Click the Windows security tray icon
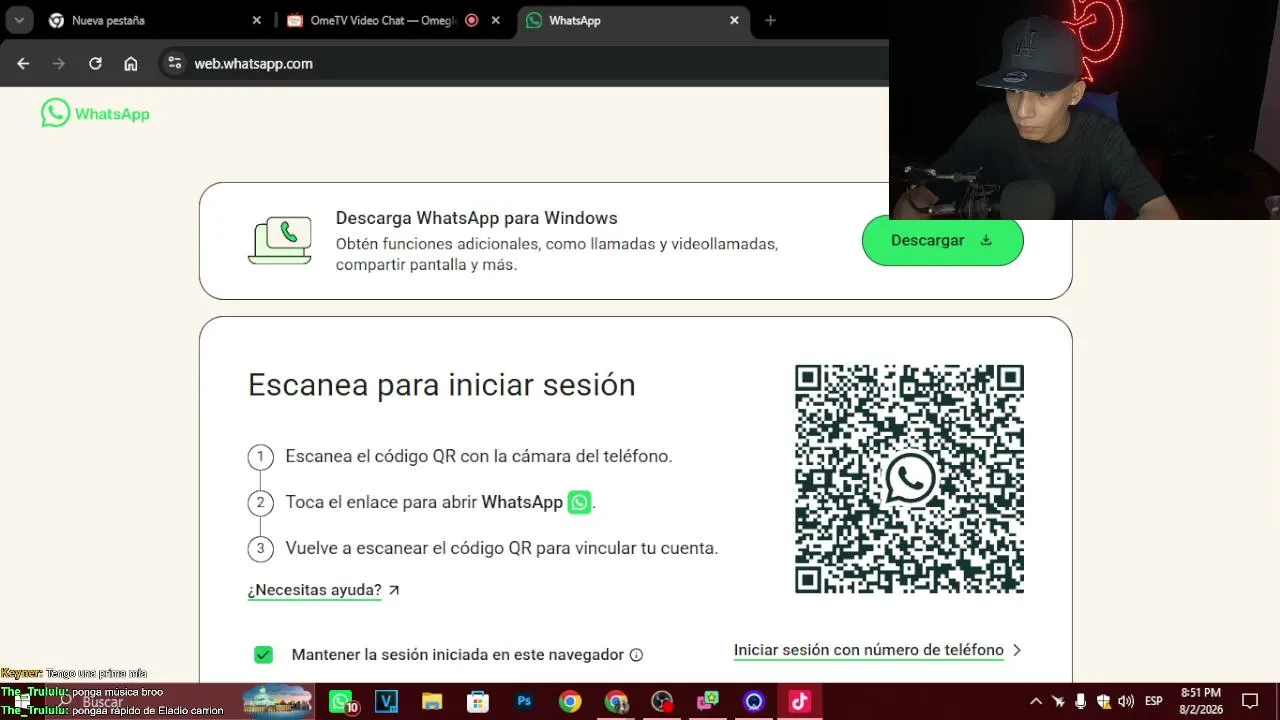Image resolution: width=1280 pixels, height=720 pixels. click(x=1104, y=701)
